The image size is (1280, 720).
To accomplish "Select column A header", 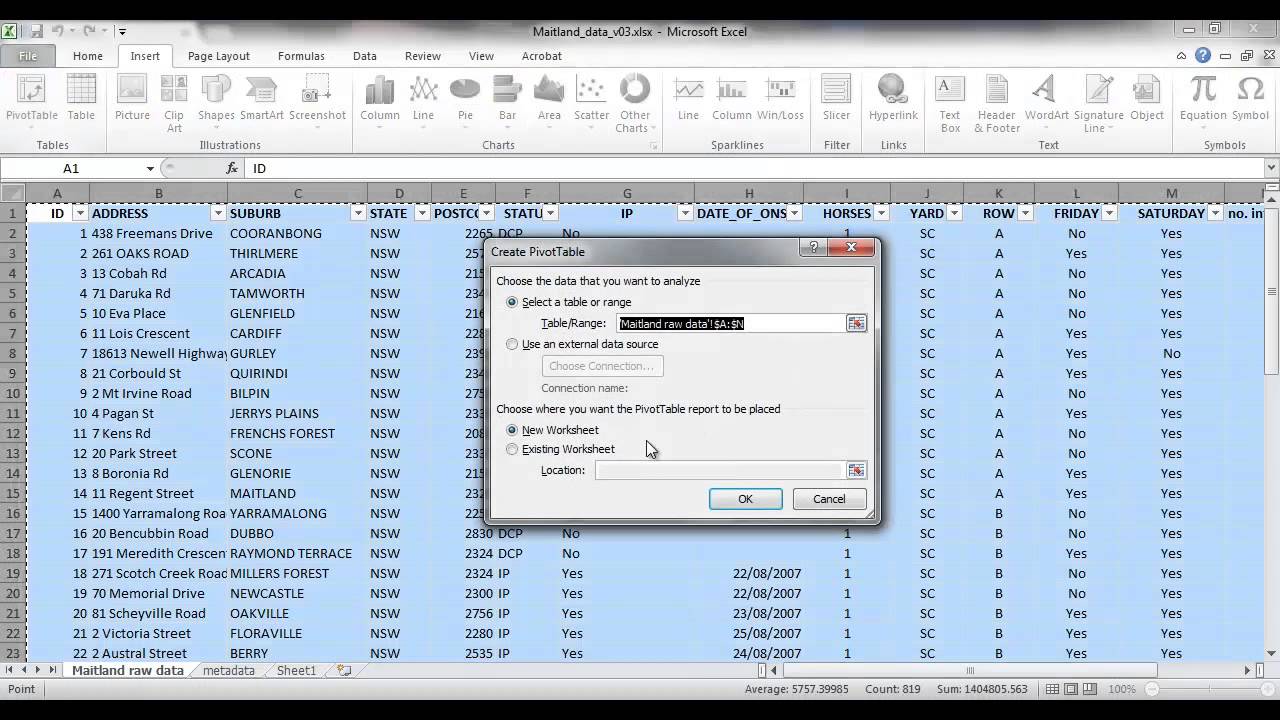I will [x=57, y=193].
